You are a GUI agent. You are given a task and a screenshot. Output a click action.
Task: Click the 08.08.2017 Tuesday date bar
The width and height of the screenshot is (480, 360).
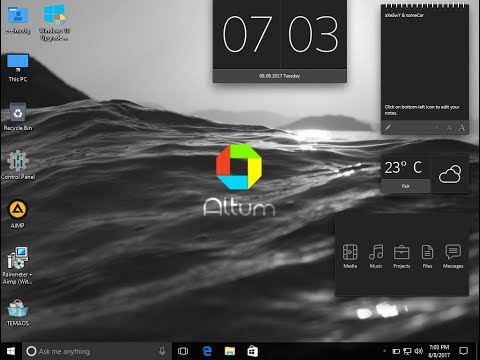[280, 76]
